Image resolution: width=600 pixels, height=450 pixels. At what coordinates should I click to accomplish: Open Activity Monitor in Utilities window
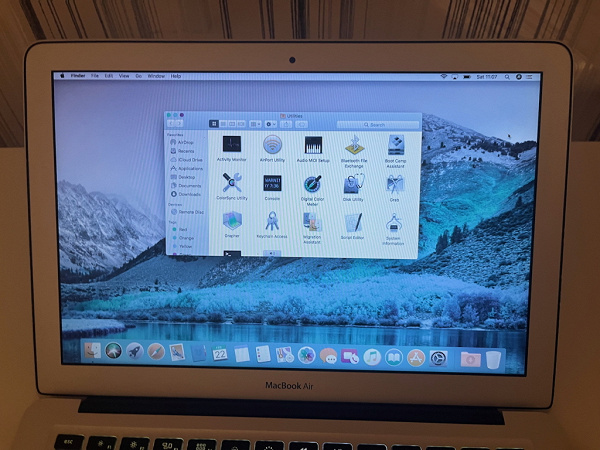(x=232, y=144)
